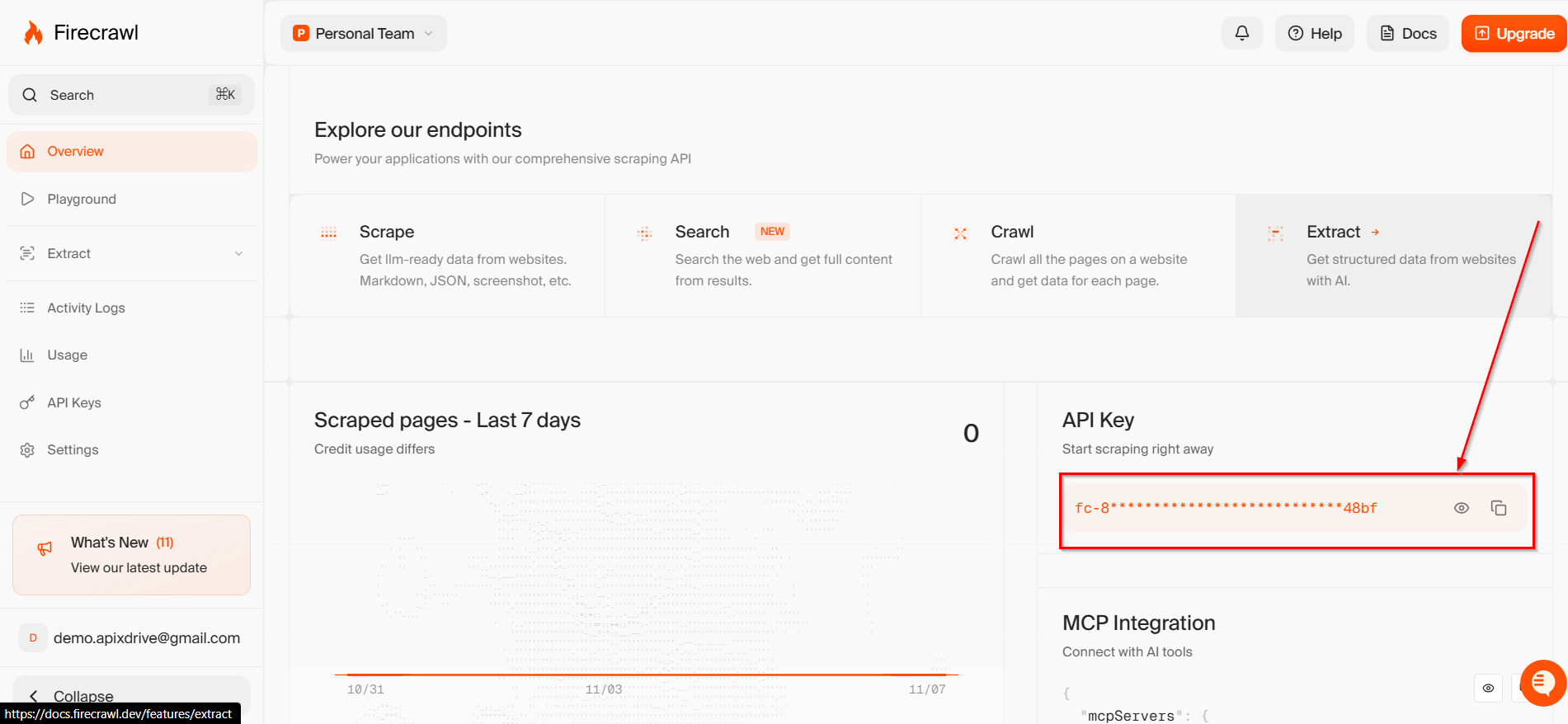Image resolution: width=1568 pixels, height=724 pixels.
Task: Open Playground in sidebar
Action: pos(132,199)
